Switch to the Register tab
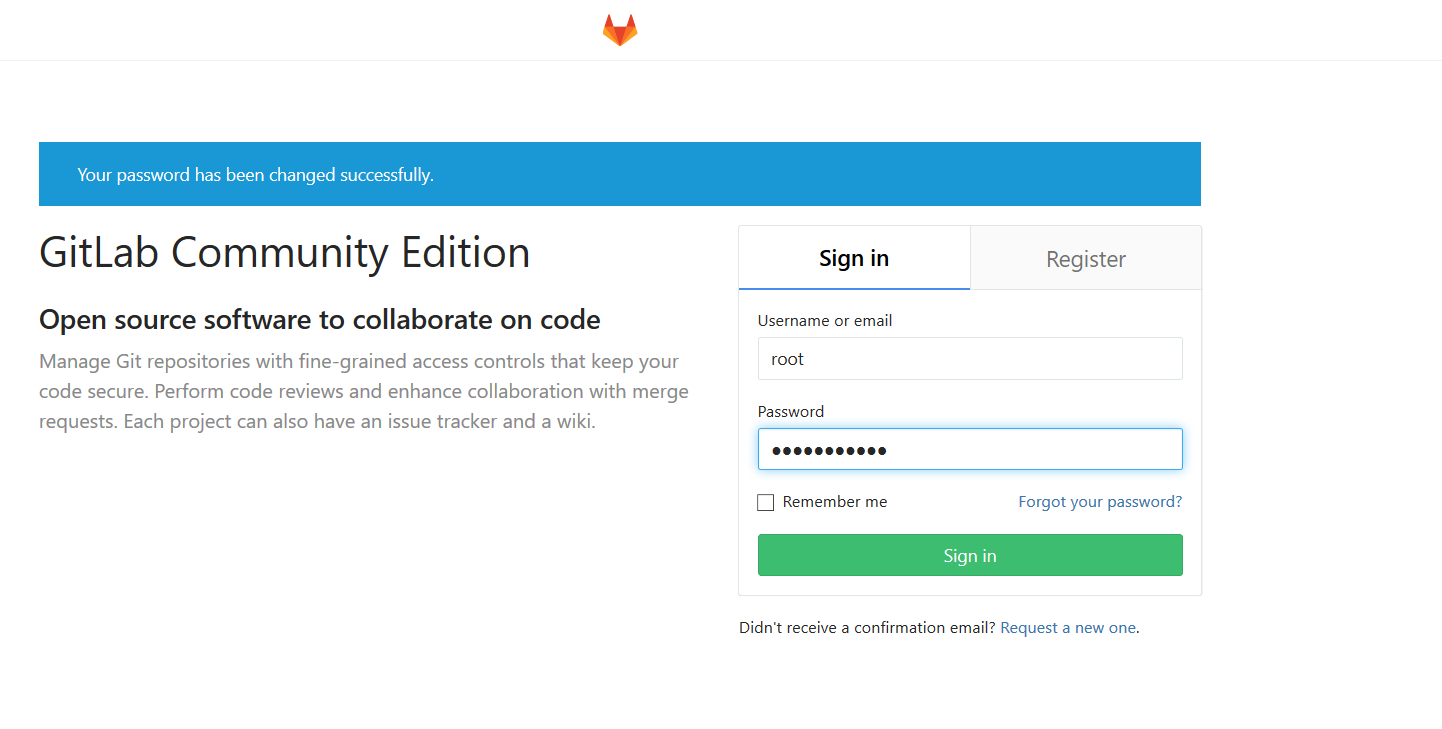Screen dimensions: 1442x729 pyautogui.click(x=1086, y=259)
